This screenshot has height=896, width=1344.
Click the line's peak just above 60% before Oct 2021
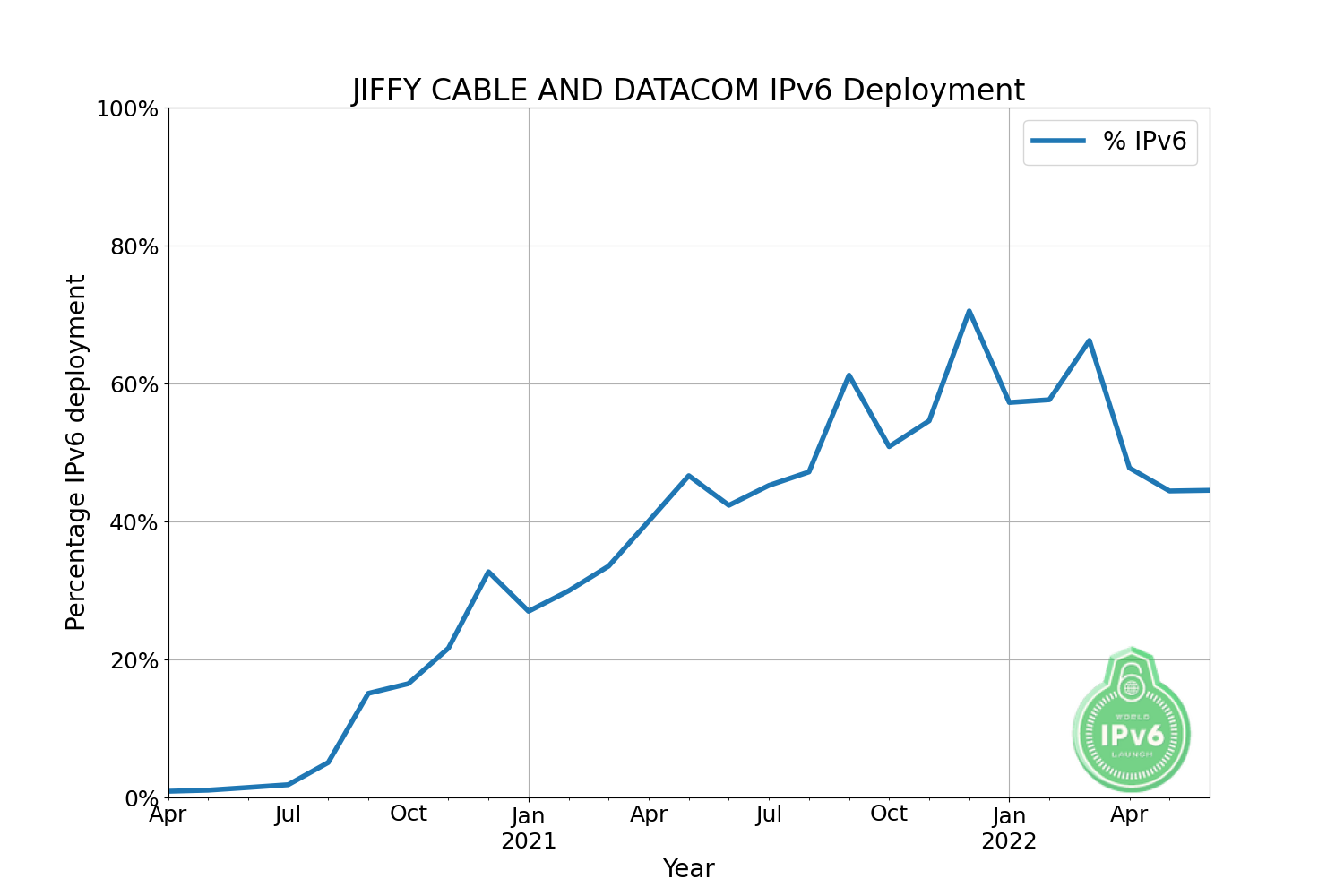[x=849, y=375]
